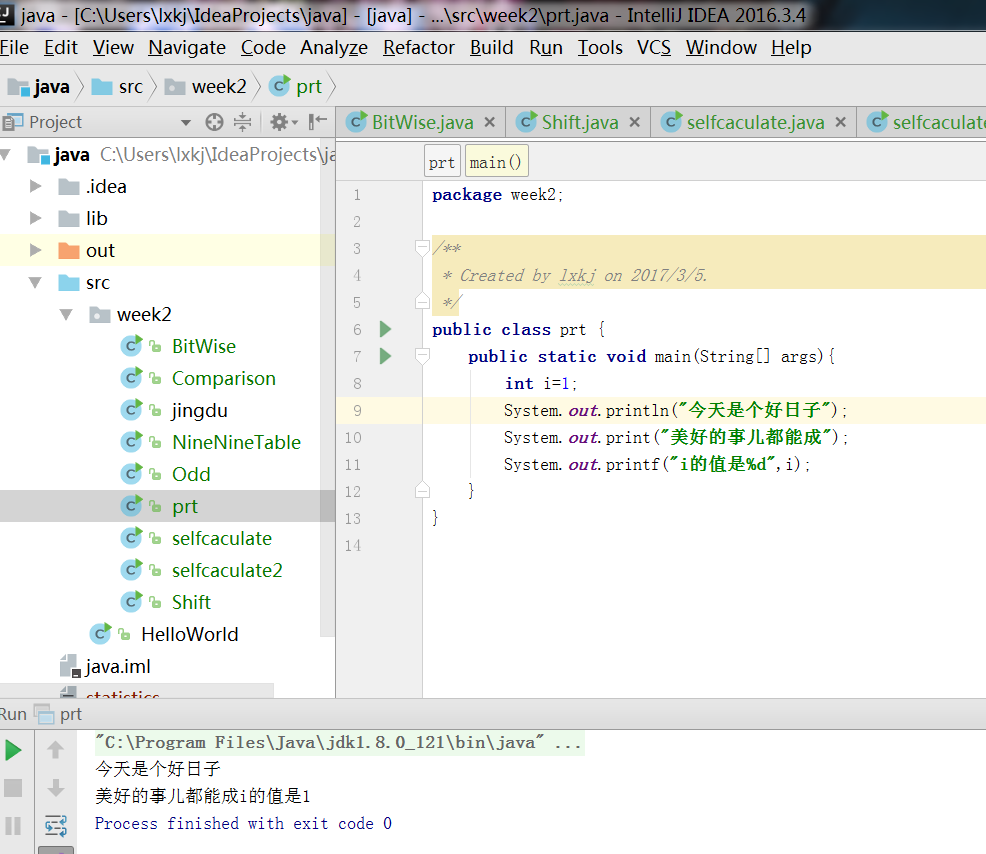
Task: Click the week2 breadcrumb in navigation bar
Action: pyautogui.click(x=206, y=86)
